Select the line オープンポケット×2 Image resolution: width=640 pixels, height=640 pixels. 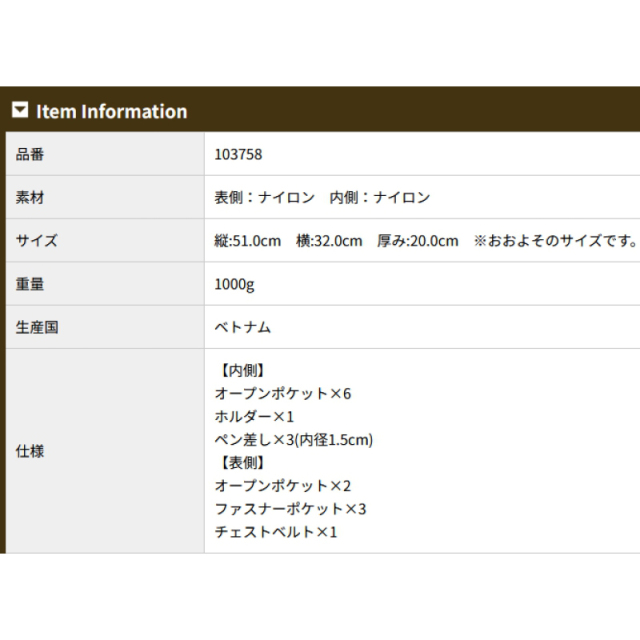point(283,486)
